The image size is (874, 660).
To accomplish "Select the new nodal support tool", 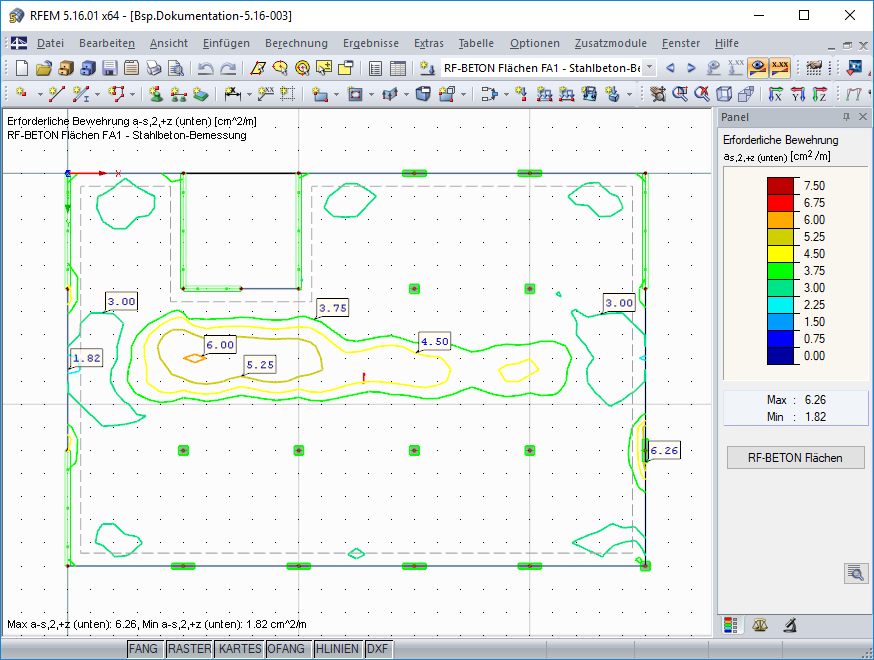I will [x=156, y=94].
